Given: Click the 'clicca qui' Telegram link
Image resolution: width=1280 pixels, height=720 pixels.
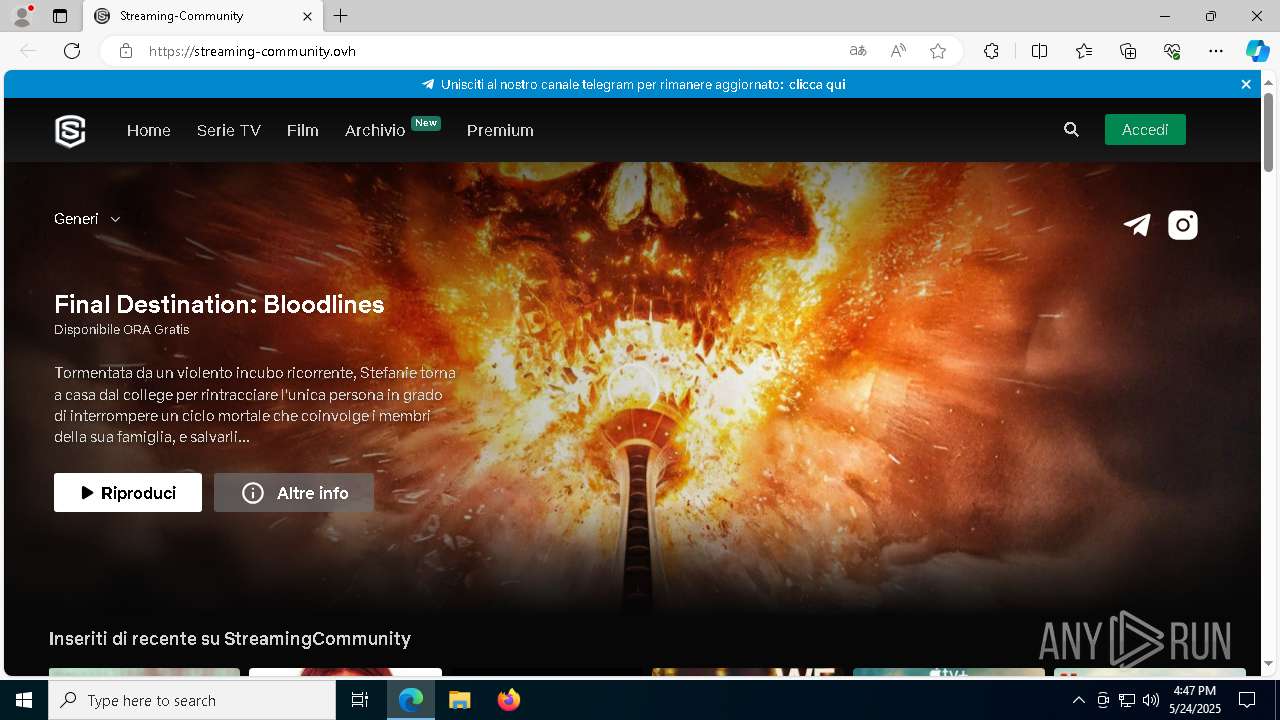Looking at the screenshot, I should (x=817, y=84).
